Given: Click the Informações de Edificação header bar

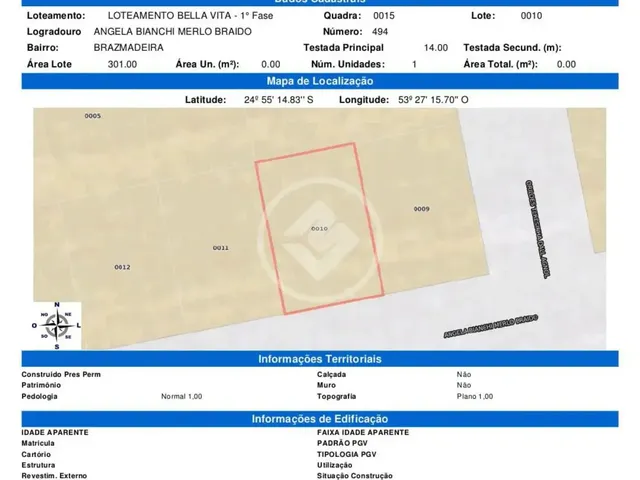Looking at the screenshot, I should (x=320, y=419).
